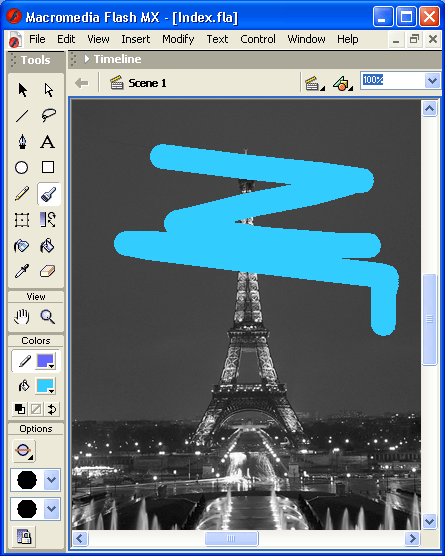Select the Paint Bucket tool

point(48,246)
